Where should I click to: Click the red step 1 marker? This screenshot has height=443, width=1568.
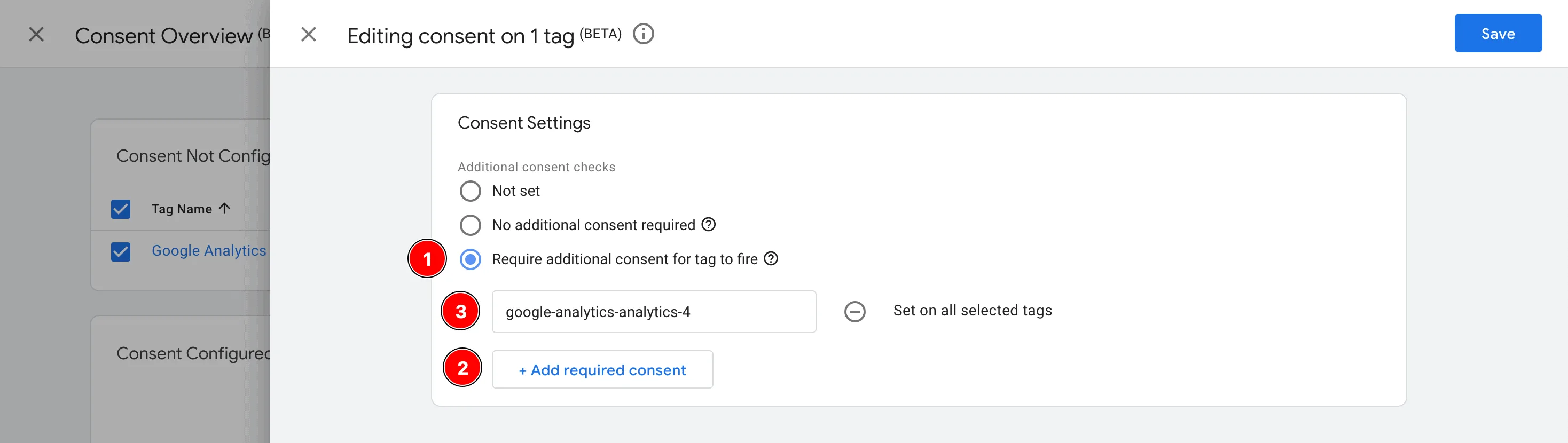(x=427, y=259)
